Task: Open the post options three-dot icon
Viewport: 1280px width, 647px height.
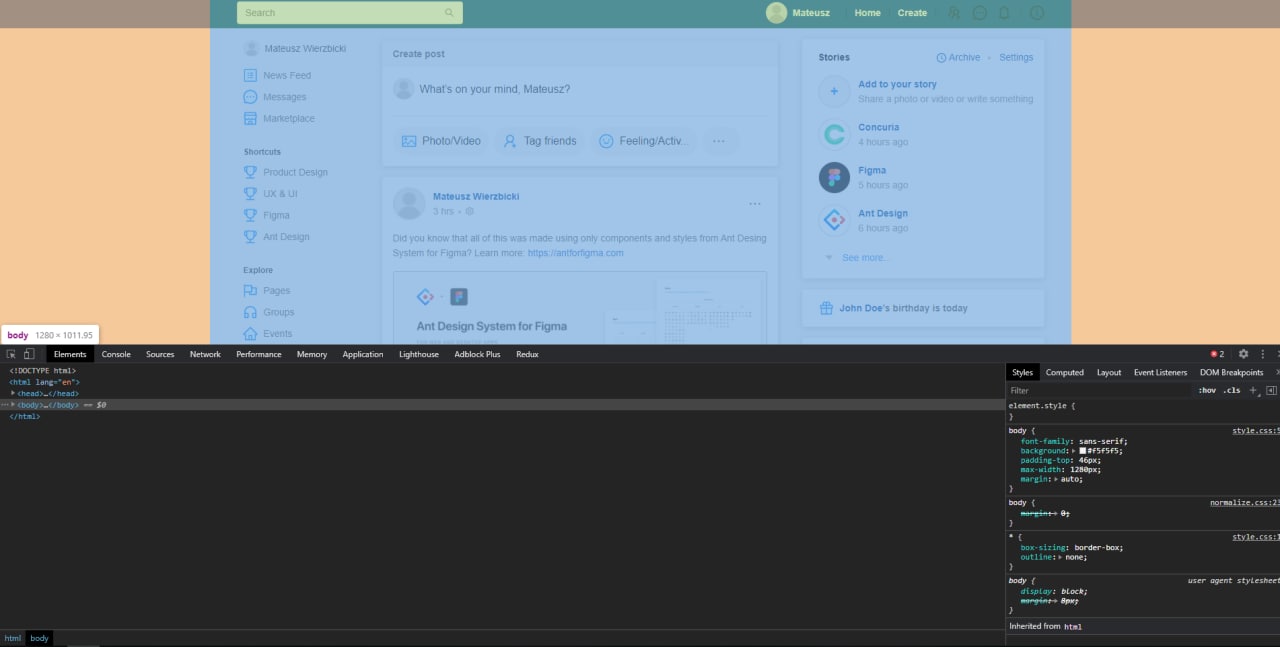Action: (x=755, y=204)
